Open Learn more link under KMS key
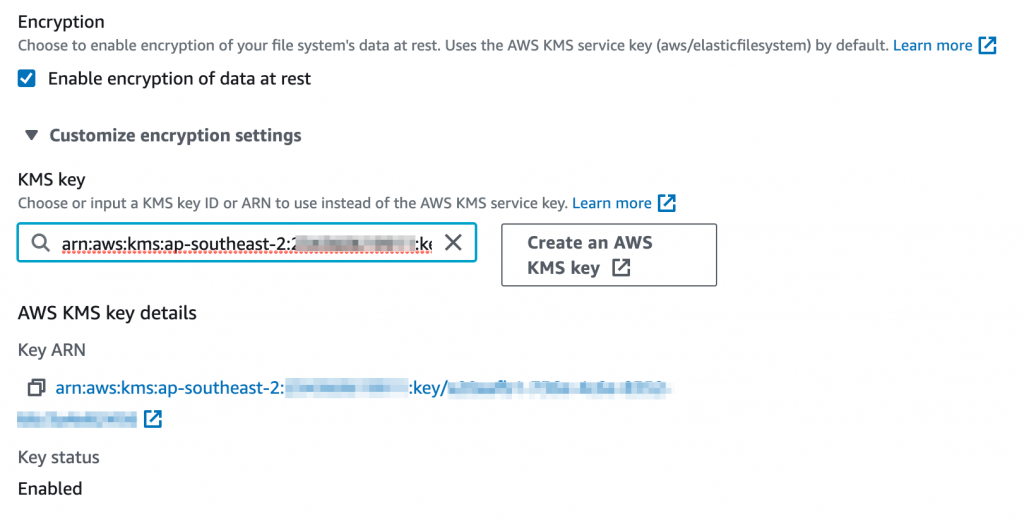1024x525 pixels. point(612,203)
